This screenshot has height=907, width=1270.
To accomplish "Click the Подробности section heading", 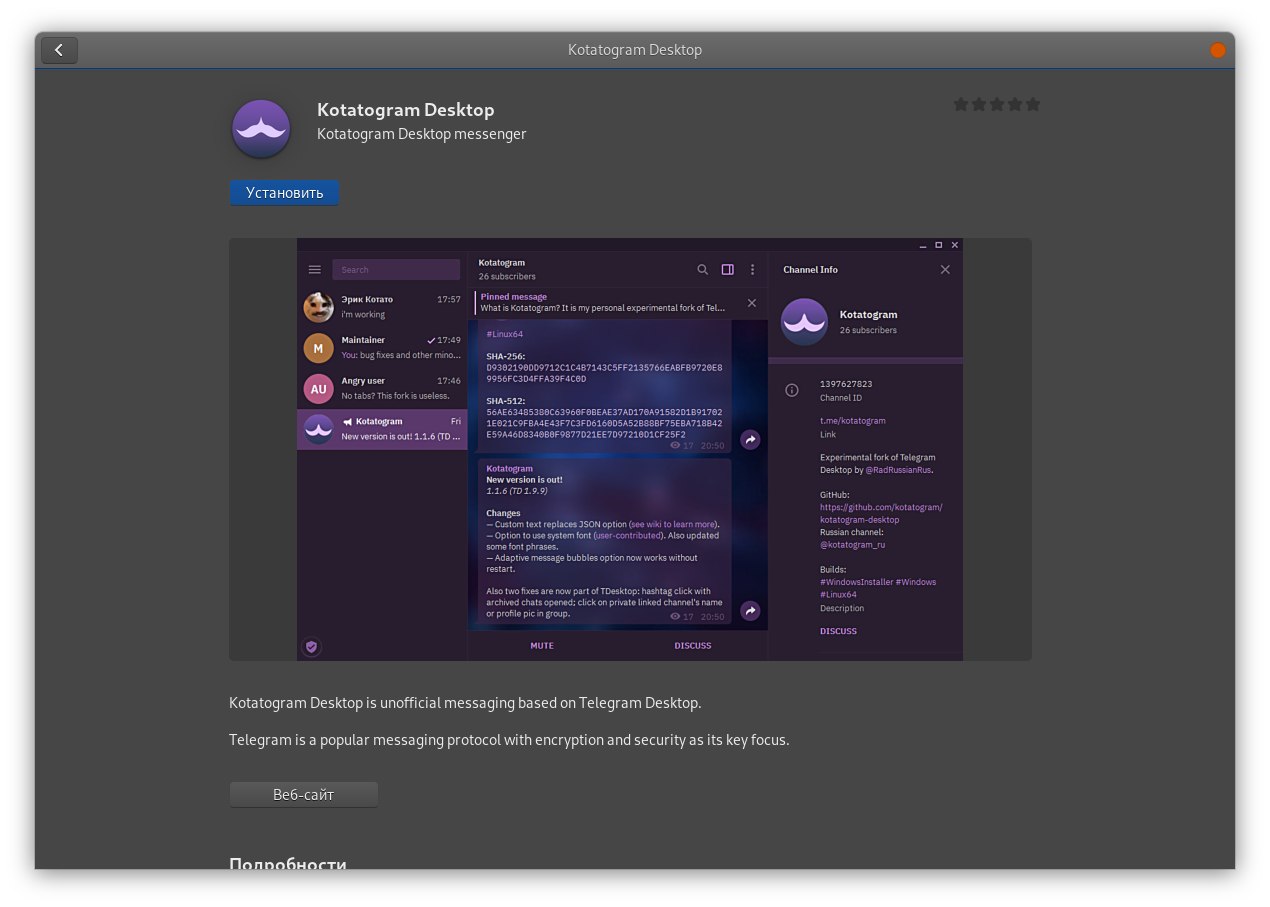I will pos(288,864).
